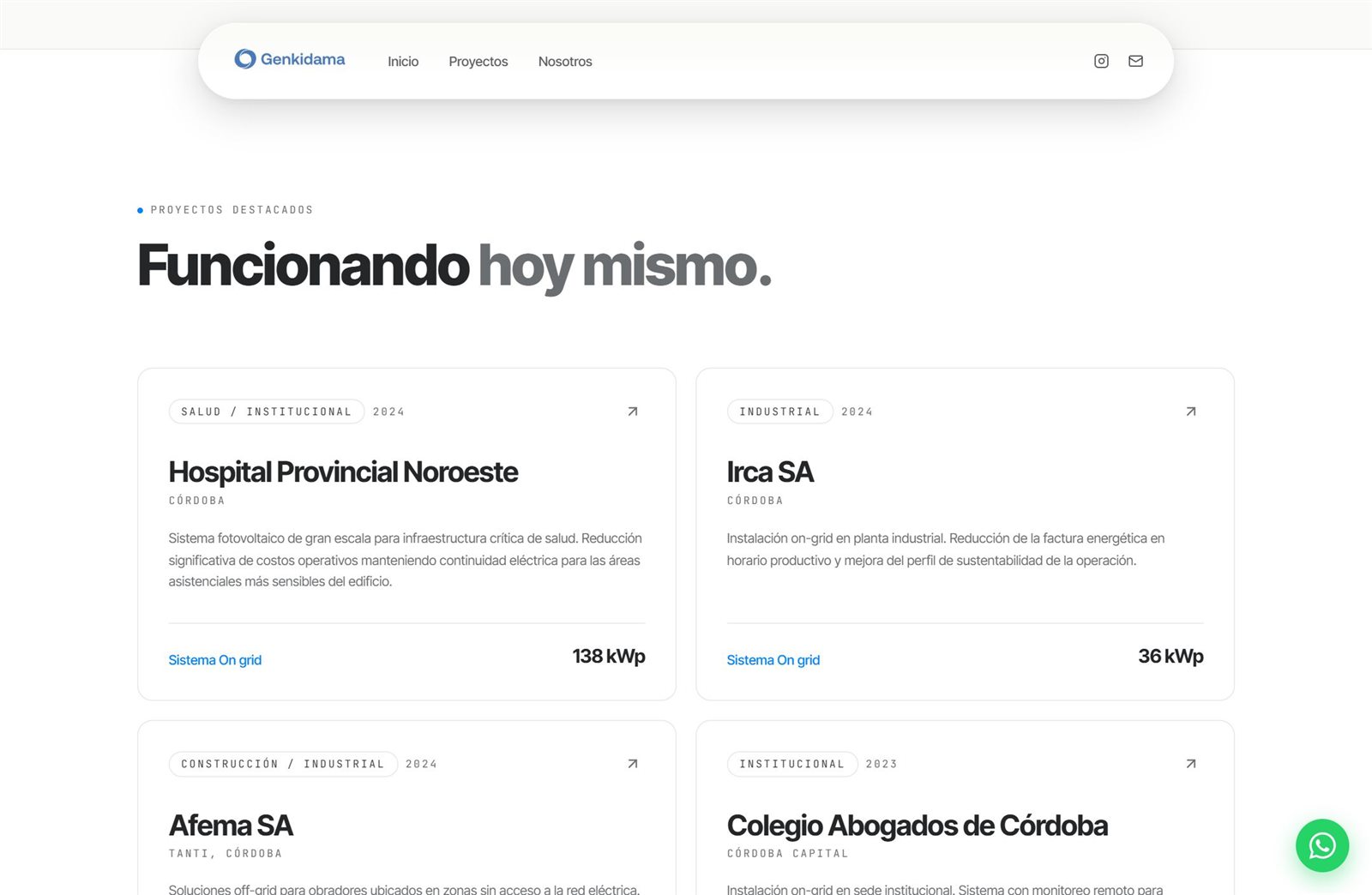Click Tanti, Córdoba location text
Image resolution: width=1372 pixels, height=895 pixels.
coord(226,854)
